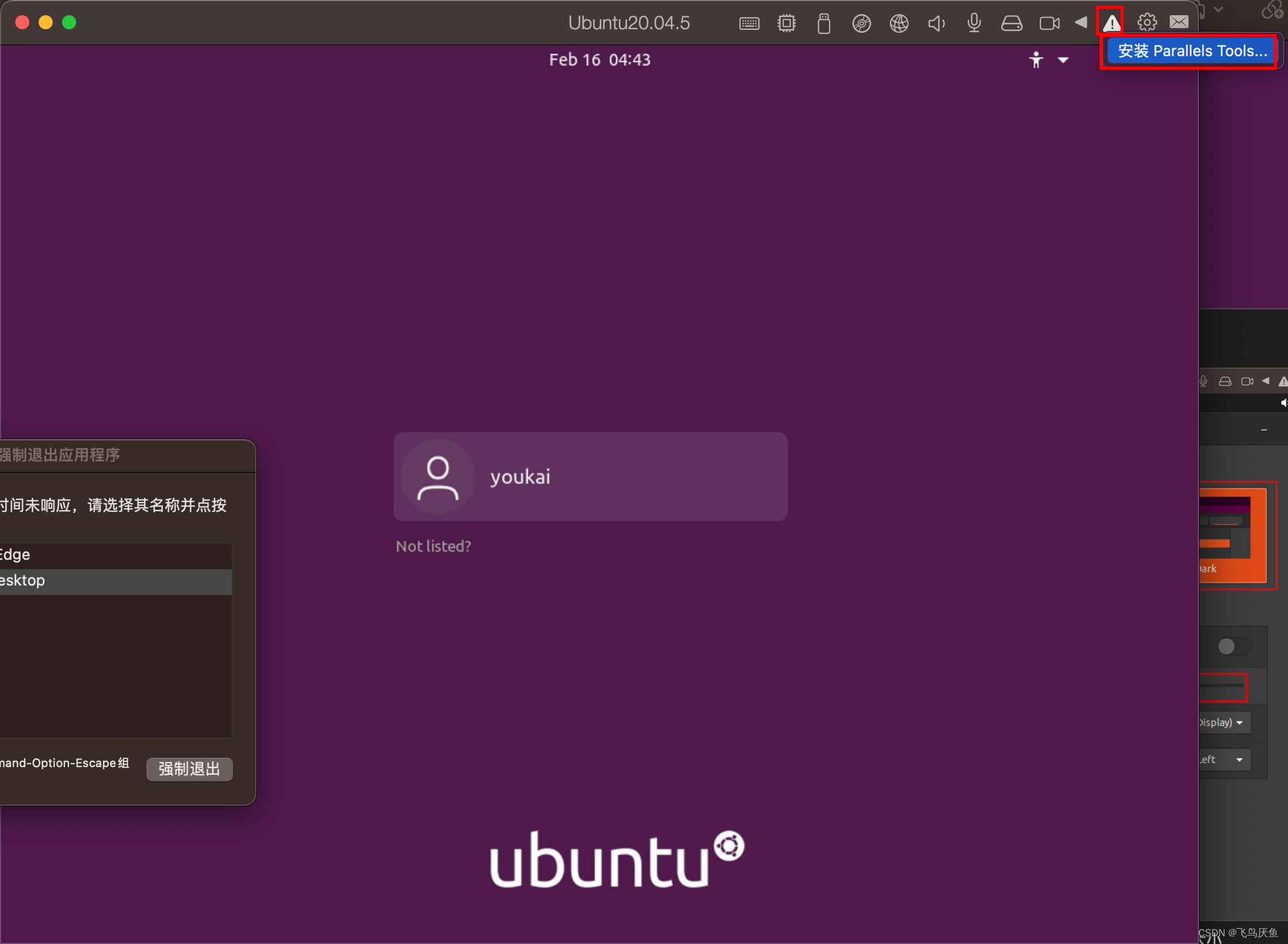
Task: Toggle the switch in background settings panel
Action: click(x=1234, y=647)
